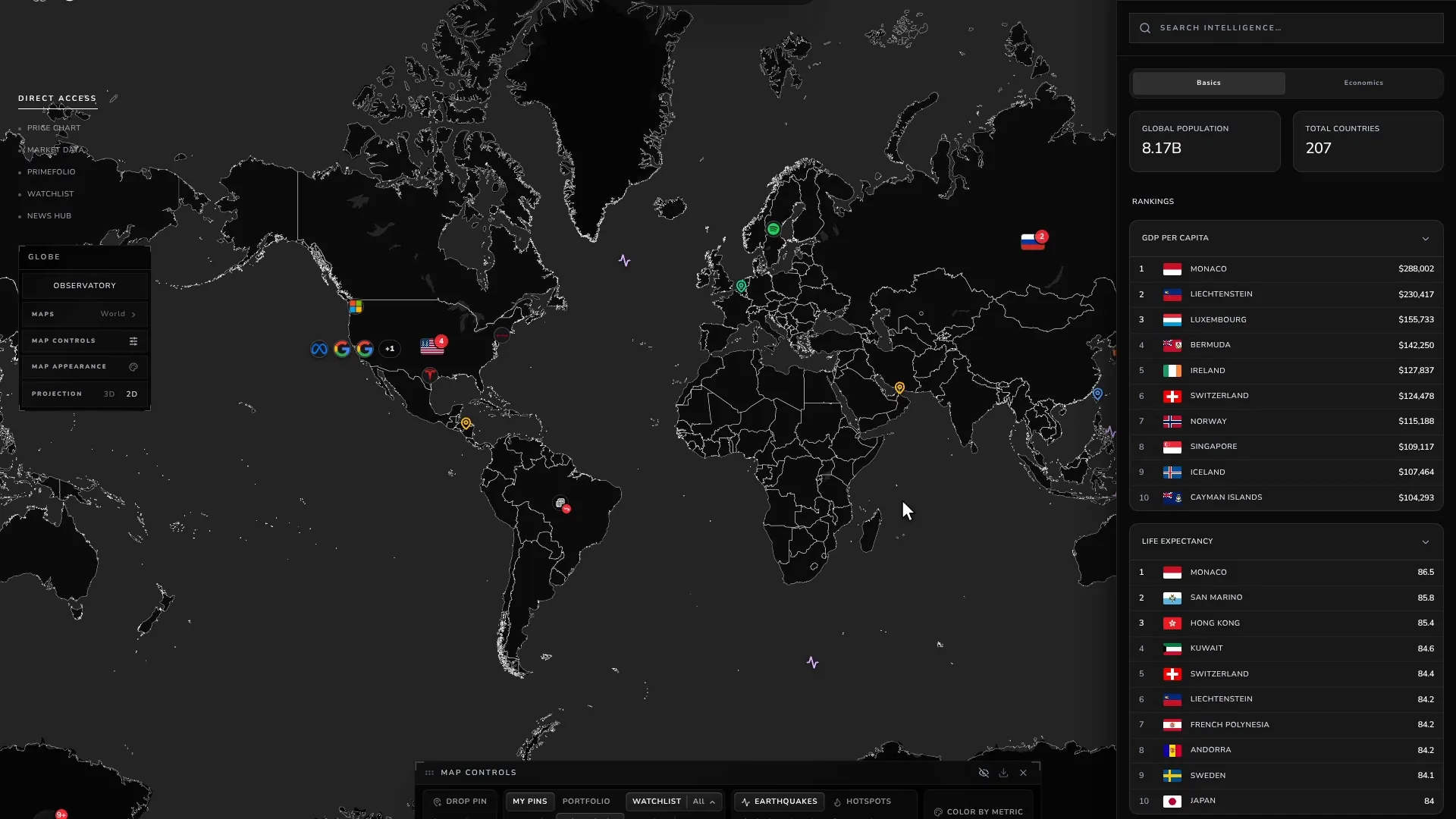Image resolution: width=1456 pixels, height=819 pixels.
Task: Click the Japan flag in Life Expectancy list
Action: (1172, 802)
